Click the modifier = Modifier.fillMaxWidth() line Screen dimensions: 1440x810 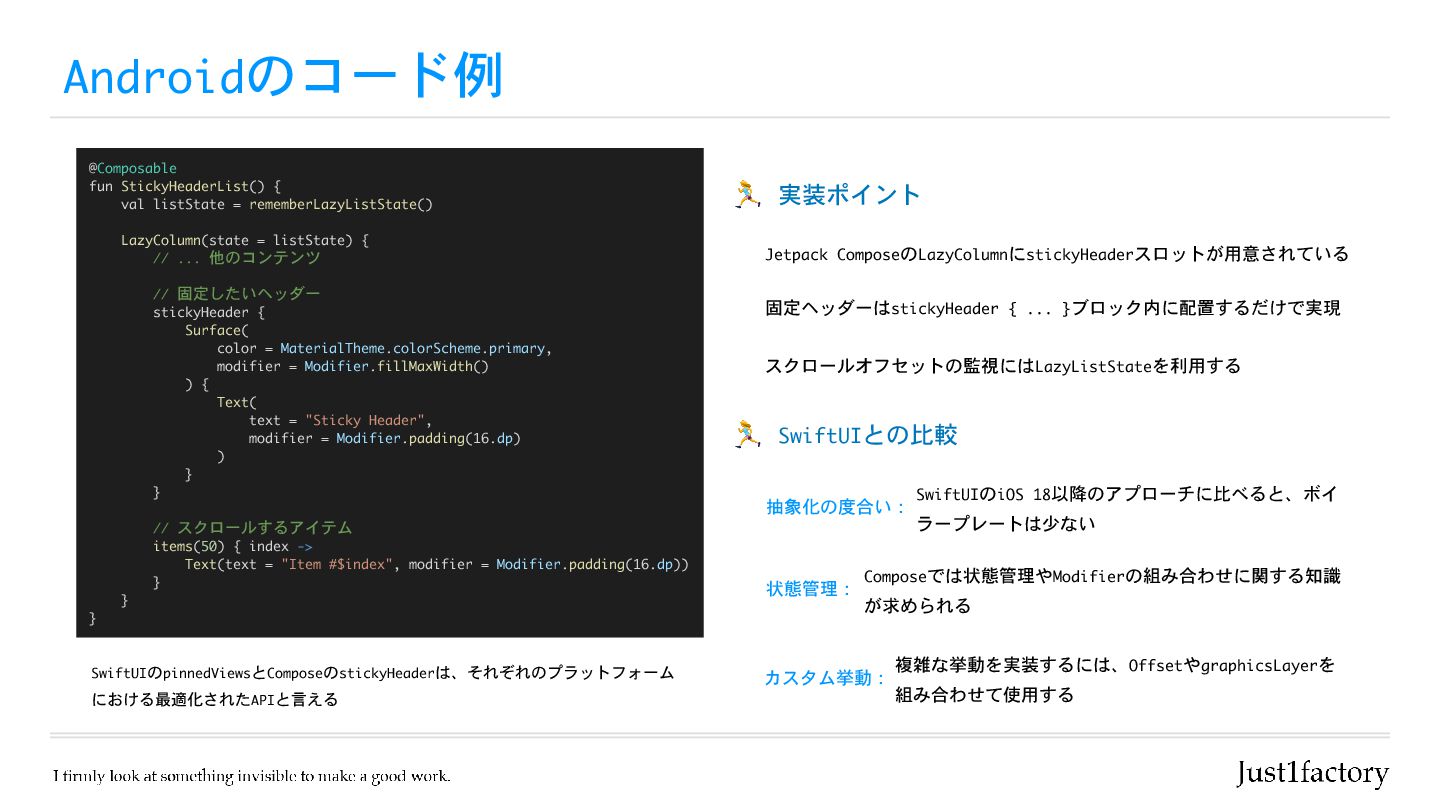click(352, 366)
